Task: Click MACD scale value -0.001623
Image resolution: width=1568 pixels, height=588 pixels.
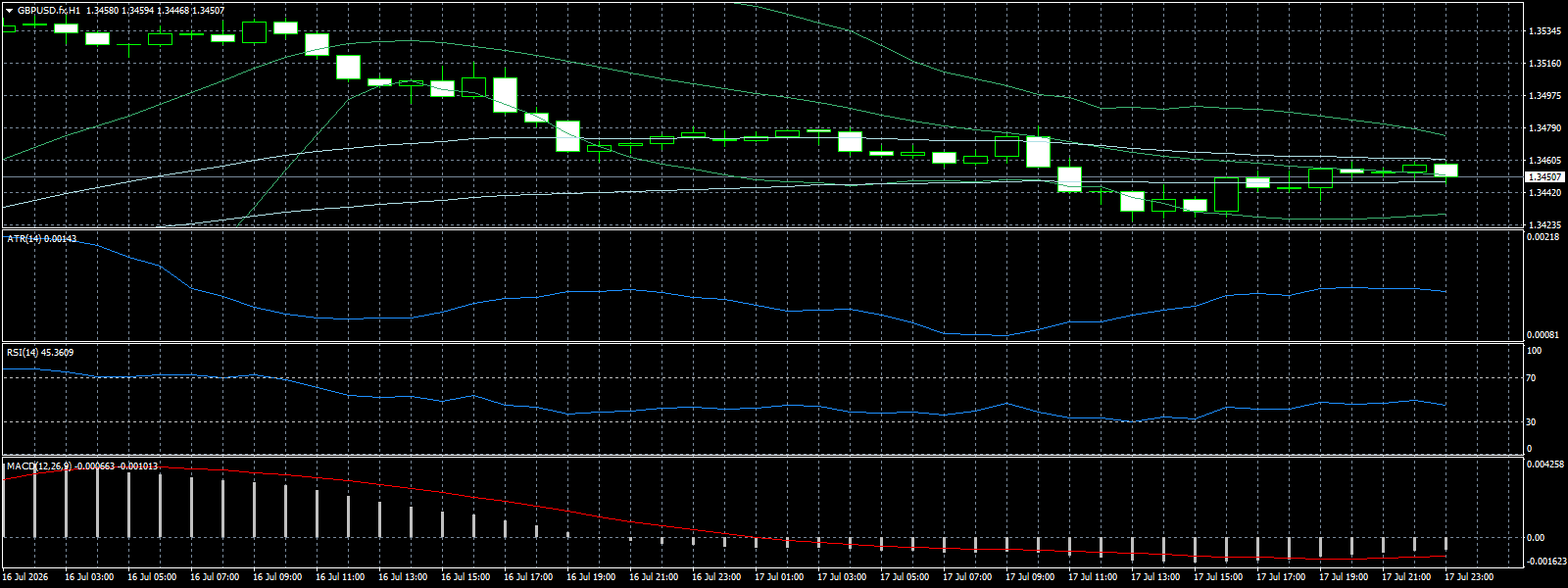Action: (1546, 562)
